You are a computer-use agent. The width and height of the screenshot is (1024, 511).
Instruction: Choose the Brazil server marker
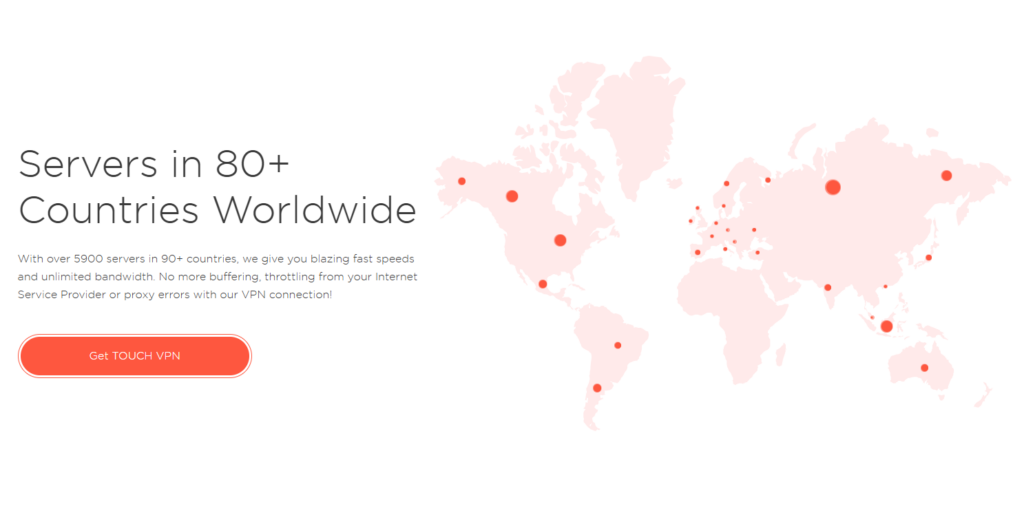[618, 346]
